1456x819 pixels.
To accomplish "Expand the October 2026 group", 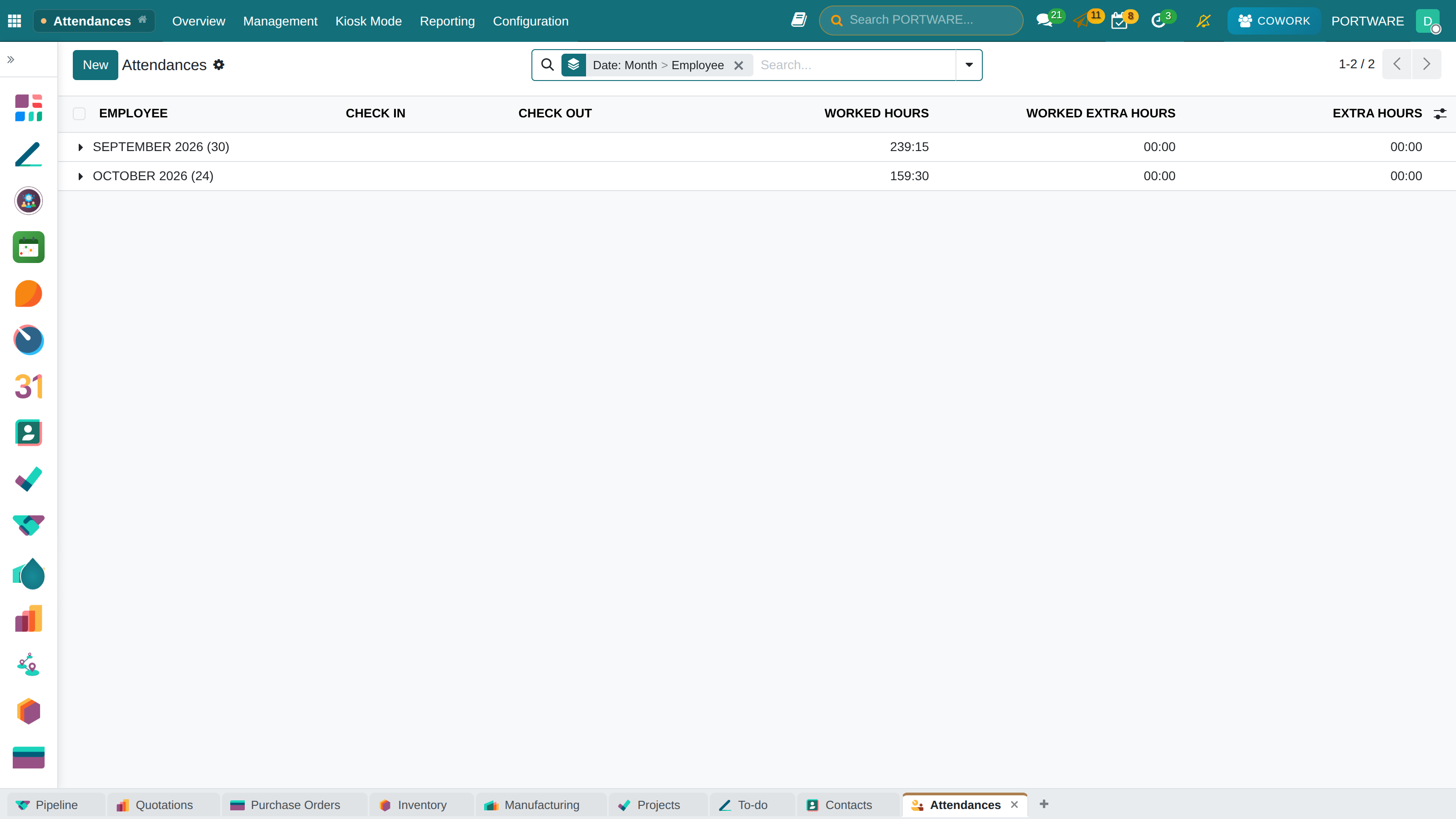I will (80, 177).
